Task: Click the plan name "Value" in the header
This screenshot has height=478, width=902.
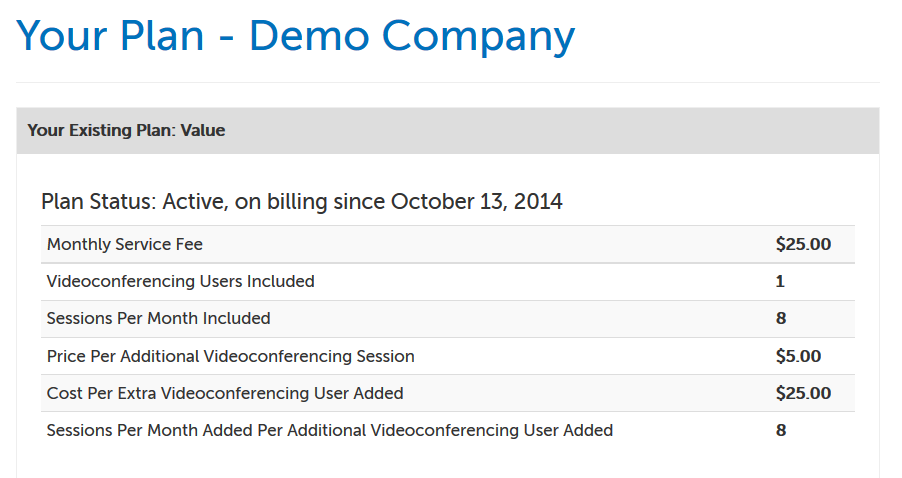Action: pos(203,130)
